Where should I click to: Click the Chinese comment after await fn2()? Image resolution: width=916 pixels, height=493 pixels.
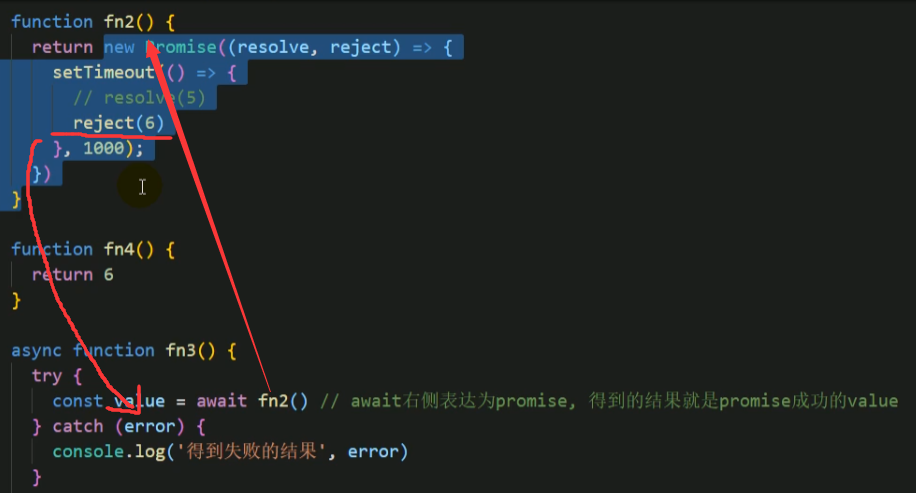tap(609, 401)
